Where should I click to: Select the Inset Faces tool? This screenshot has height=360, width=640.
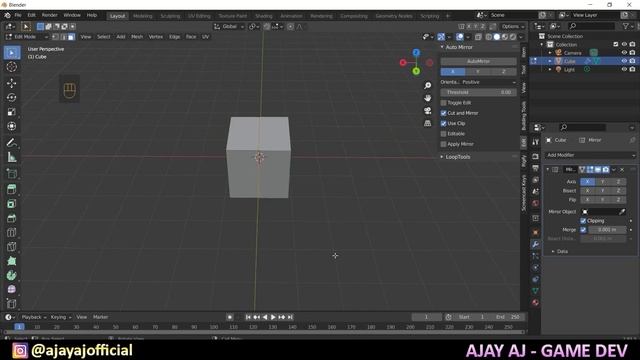click(x=11, y=203)
